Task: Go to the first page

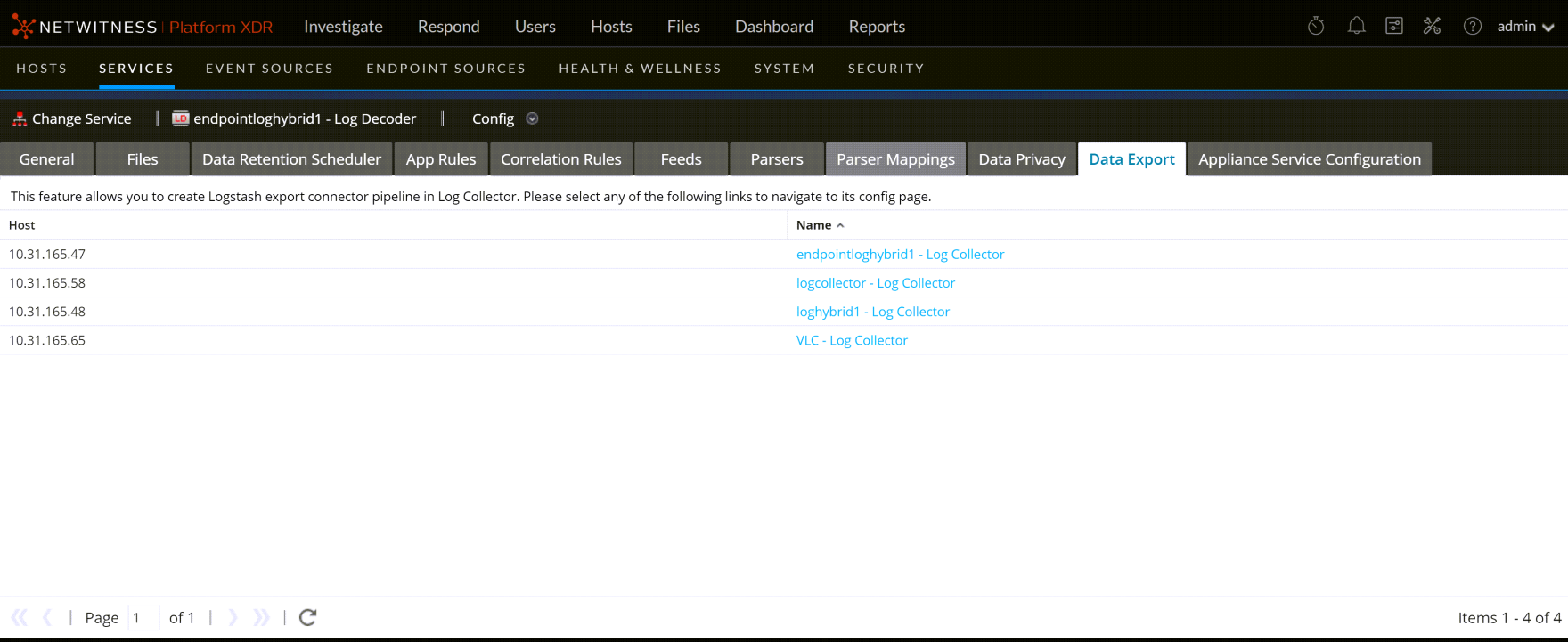Action: 20,617
